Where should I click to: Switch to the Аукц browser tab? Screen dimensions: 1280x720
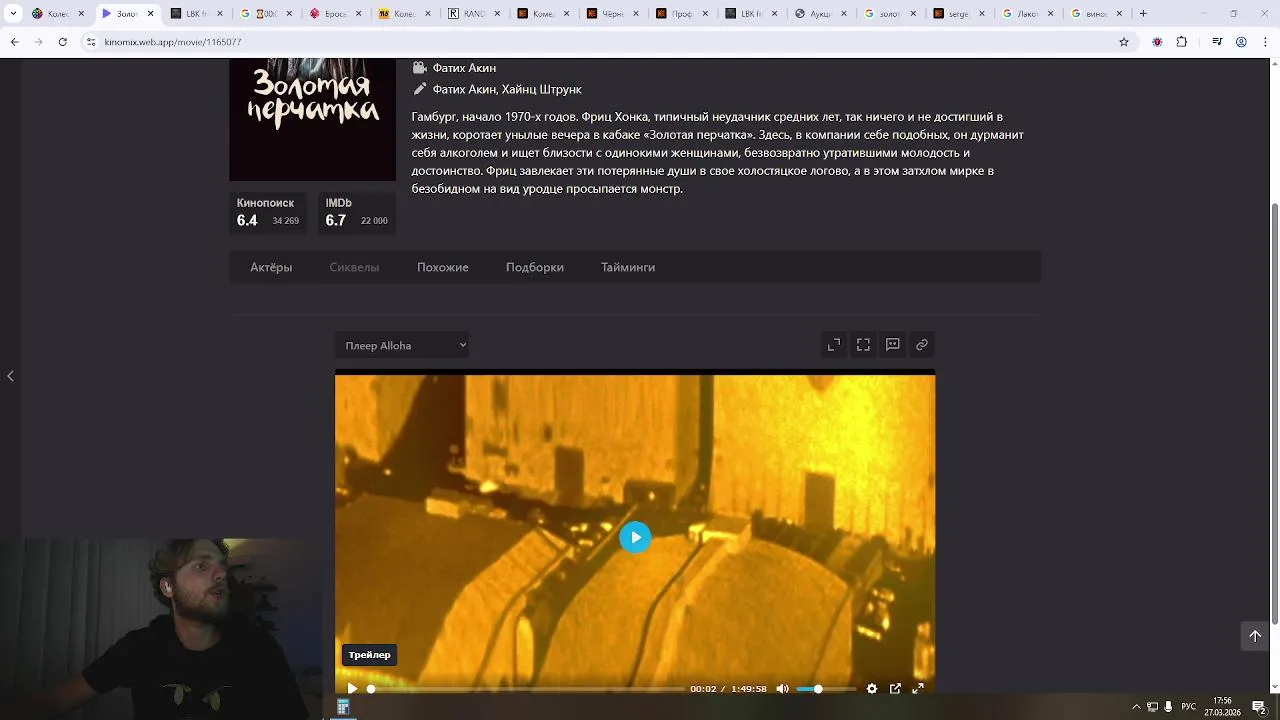(819, 14)
